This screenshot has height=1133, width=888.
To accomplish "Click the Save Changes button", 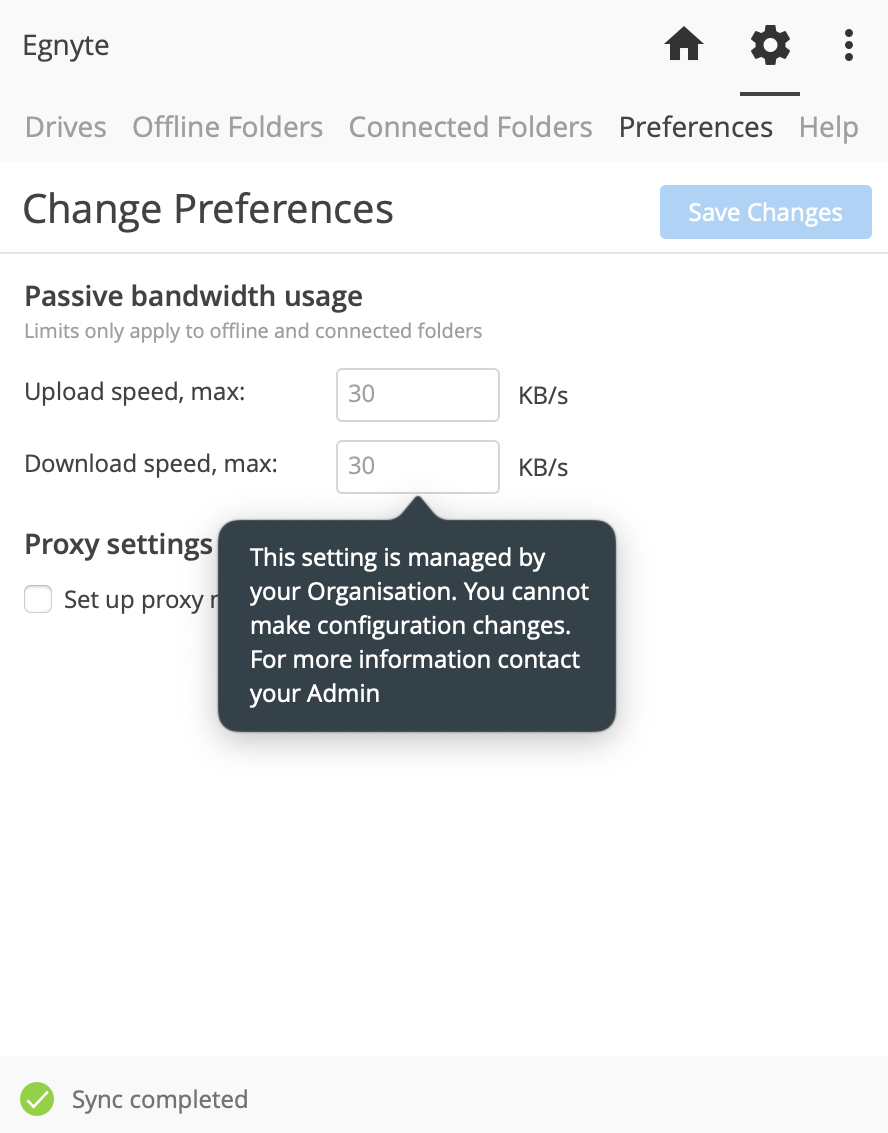I will (x=765, y=212).
